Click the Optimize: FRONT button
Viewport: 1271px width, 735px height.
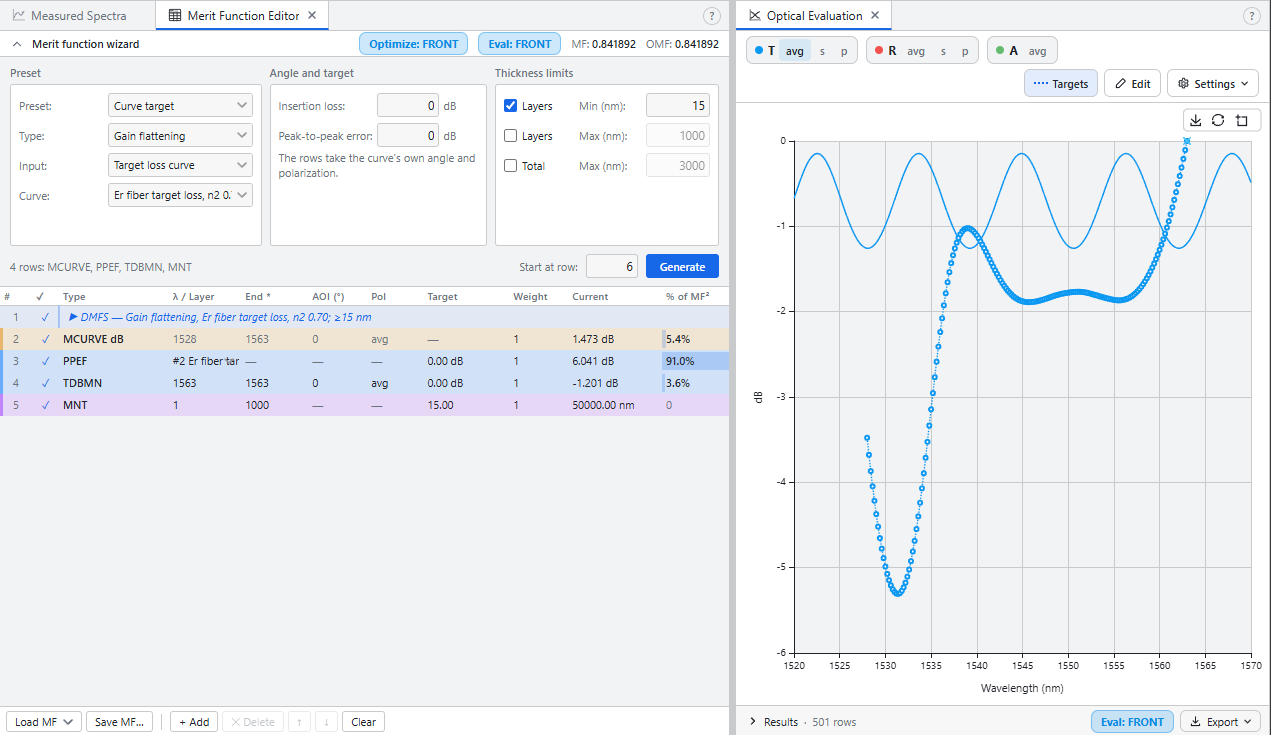click(x=413, y=44)
